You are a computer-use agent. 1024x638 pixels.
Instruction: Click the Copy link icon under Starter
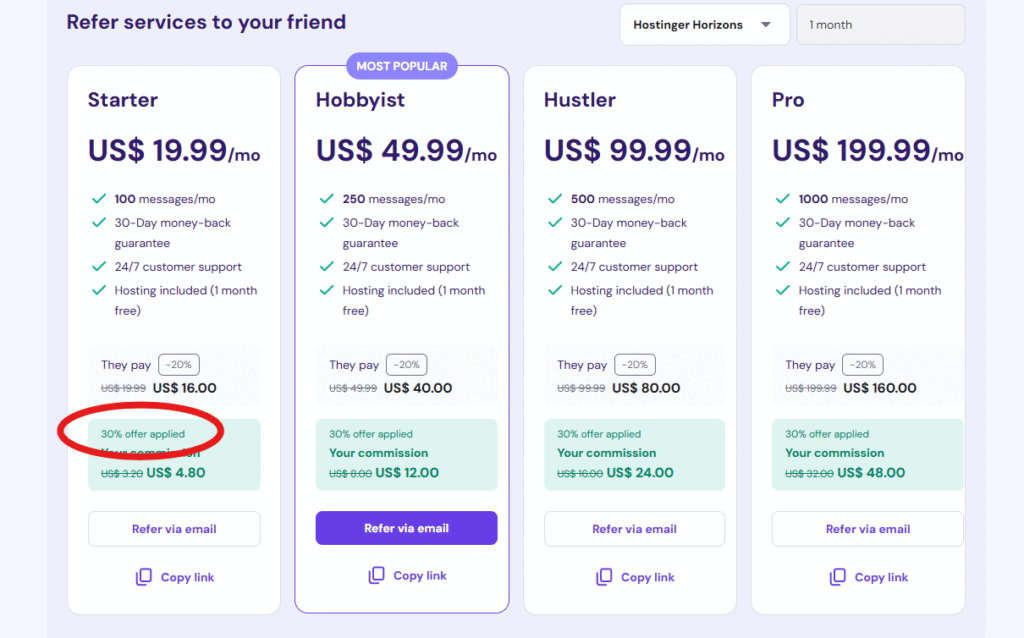(144, 576)
